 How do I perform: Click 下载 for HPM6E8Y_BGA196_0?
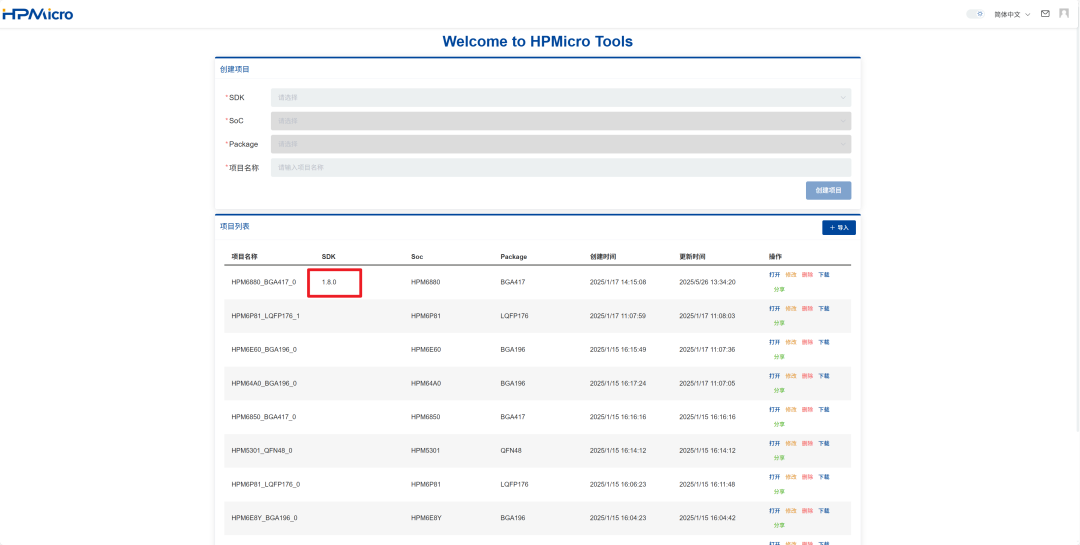pos(824,511)
